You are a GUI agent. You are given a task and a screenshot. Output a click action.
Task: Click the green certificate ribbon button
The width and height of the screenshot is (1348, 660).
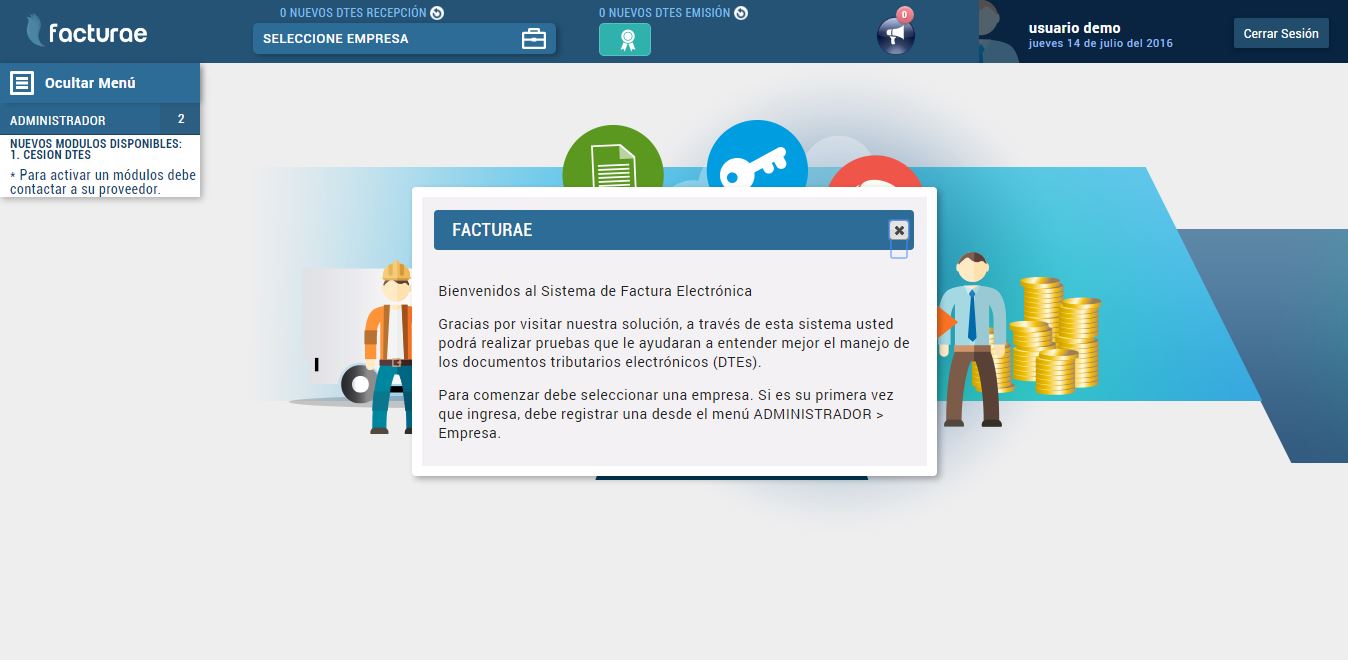point(625,39)
